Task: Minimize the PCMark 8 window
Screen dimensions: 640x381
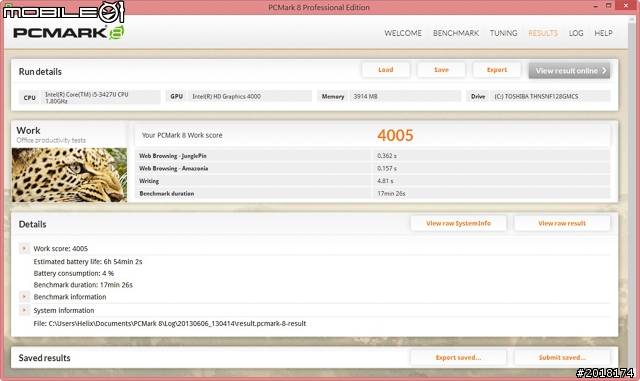Action: click(596, 7)
